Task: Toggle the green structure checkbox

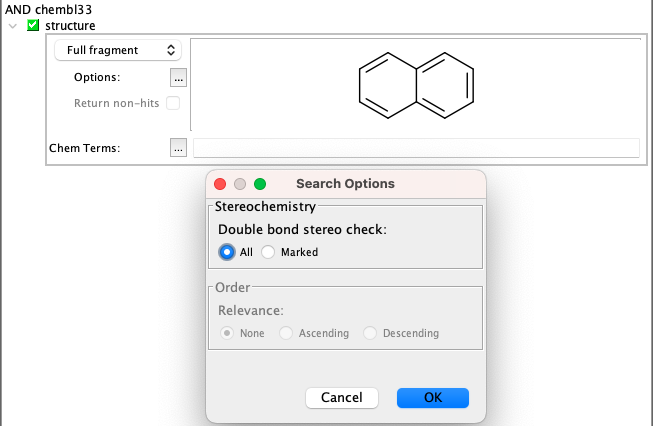Action: point(33,25)
